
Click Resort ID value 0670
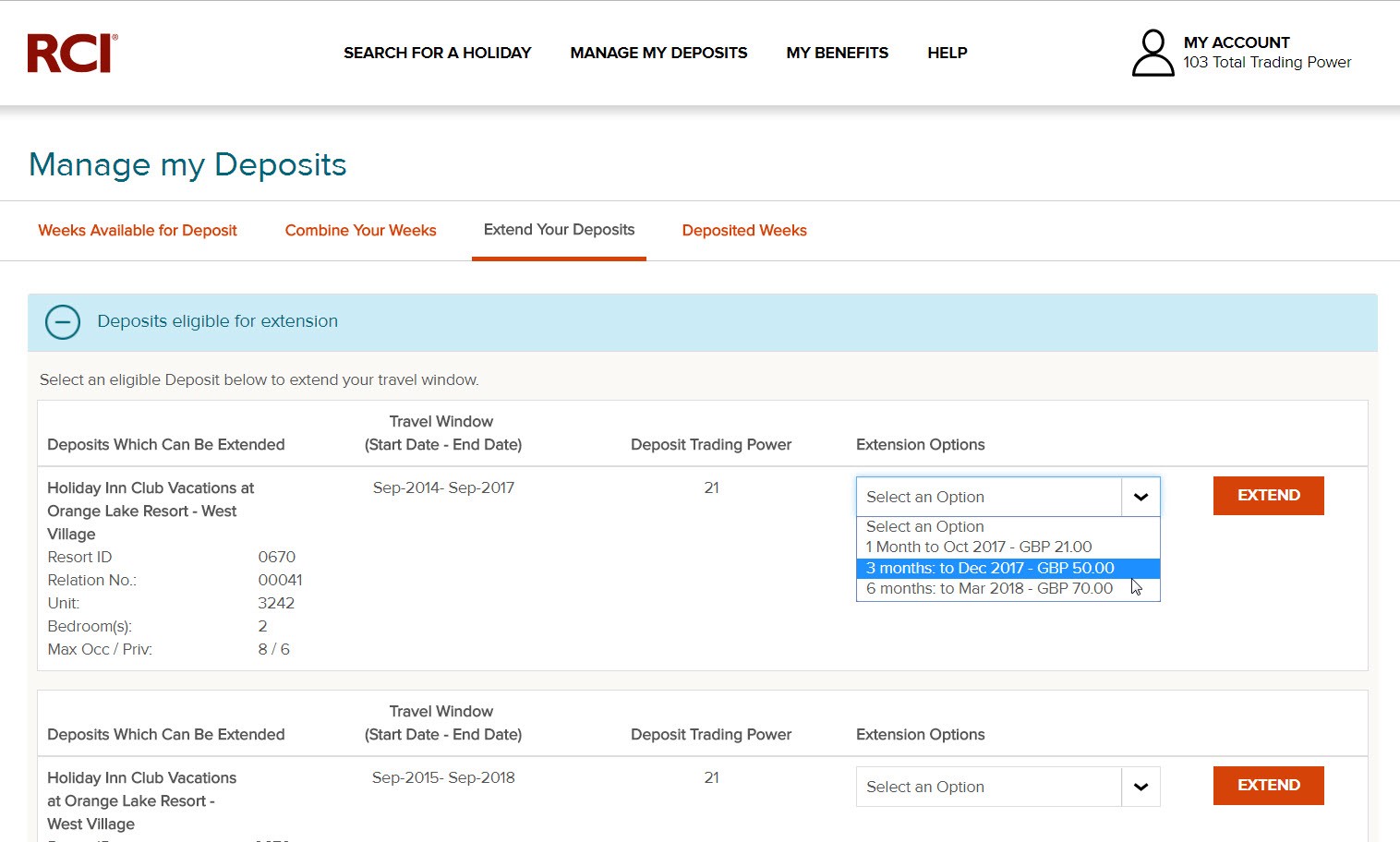coord(277,557)
